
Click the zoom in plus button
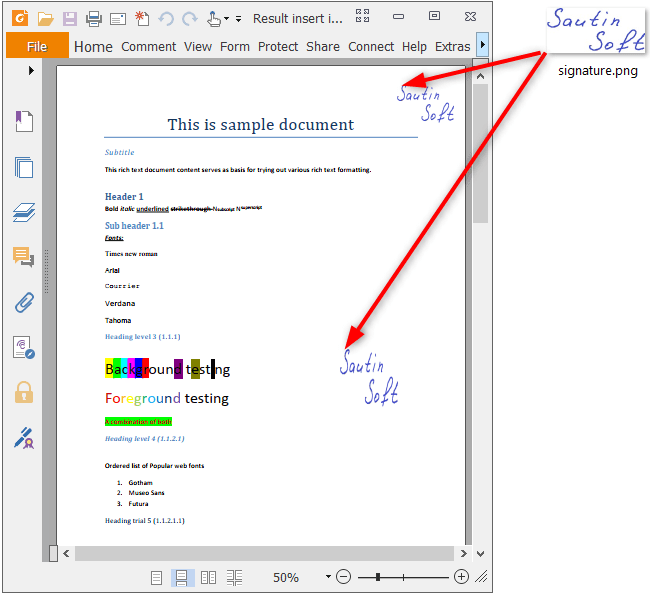tap(461, 577)
